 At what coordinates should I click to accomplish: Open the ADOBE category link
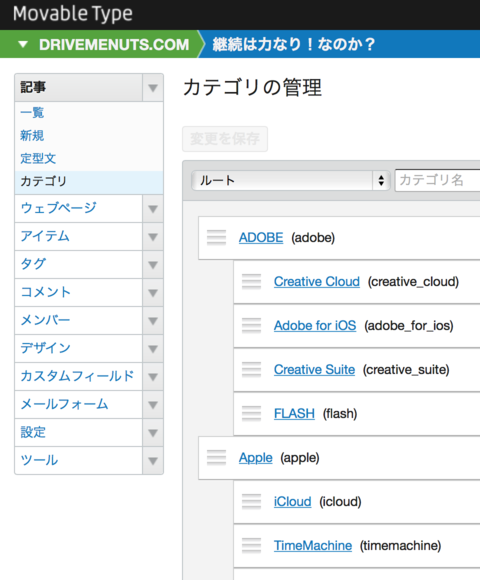(x=261, y=237)
